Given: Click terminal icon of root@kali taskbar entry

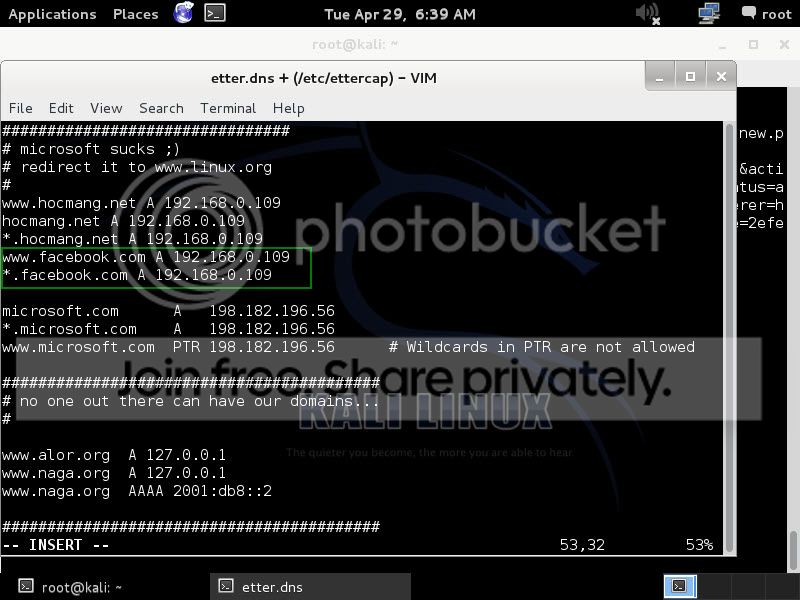Looking at the screenshot, I should coord(26,587).
